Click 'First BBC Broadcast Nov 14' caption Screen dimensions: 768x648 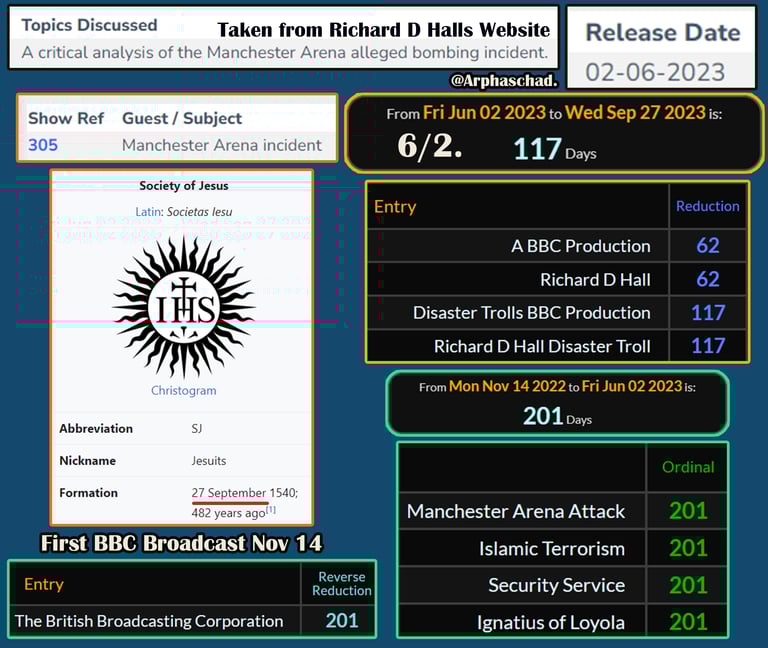point(182,543)
